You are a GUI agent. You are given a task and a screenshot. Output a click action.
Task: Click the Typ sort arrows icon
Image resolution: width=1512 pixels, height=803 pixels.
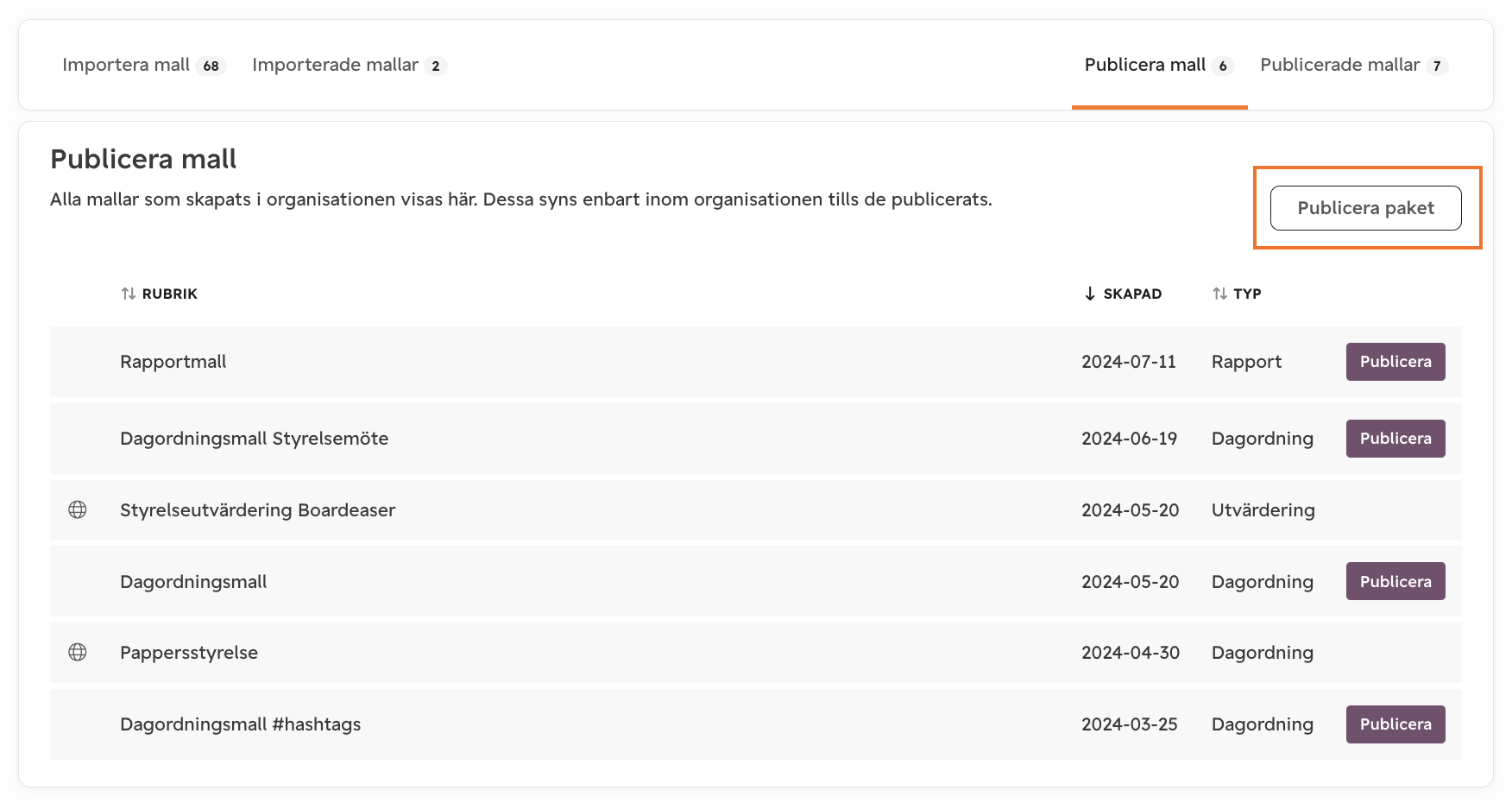click(x=1219, y=294)
